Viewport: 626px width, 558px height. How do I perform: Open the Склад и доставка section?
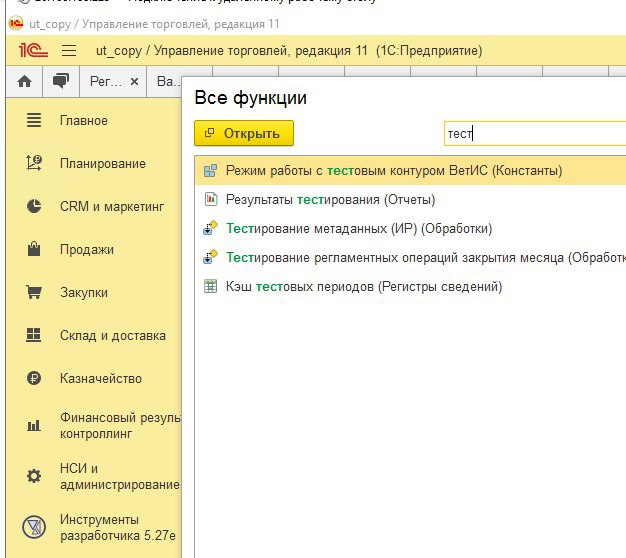113,336
